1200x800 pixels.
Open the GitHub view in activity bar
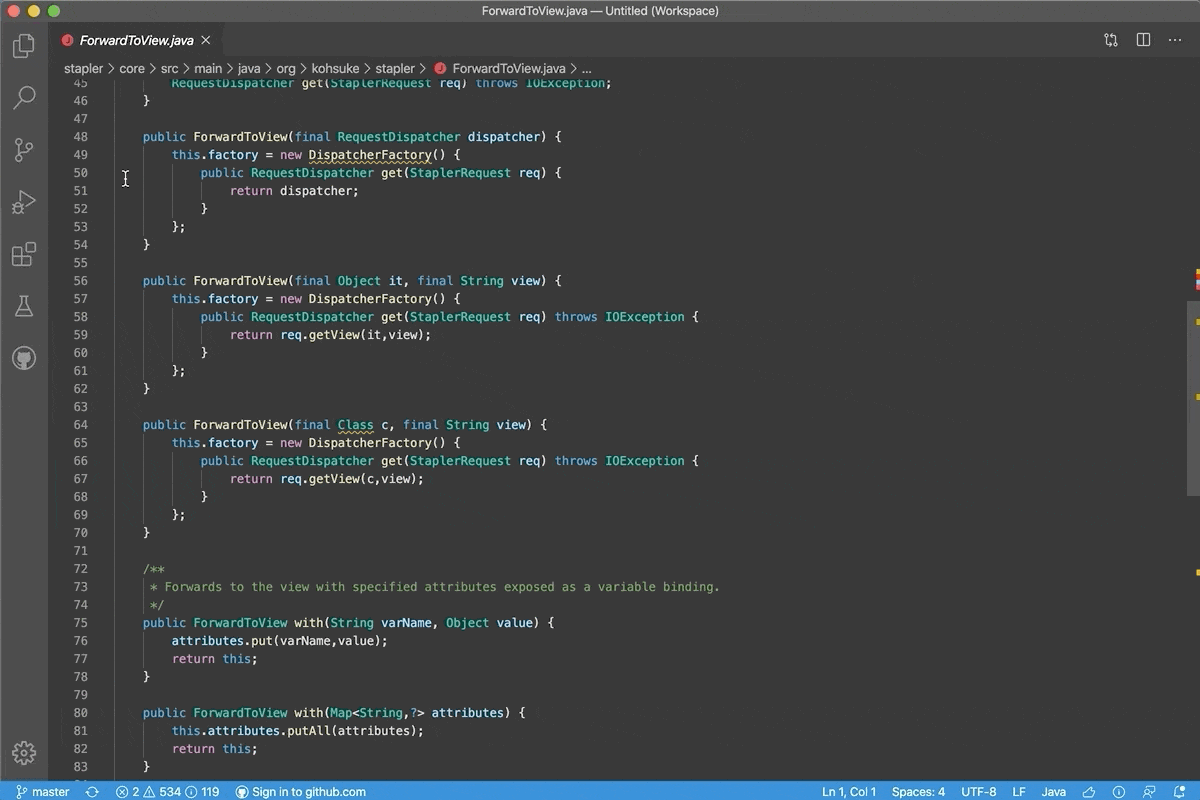(x=24, y=358)
